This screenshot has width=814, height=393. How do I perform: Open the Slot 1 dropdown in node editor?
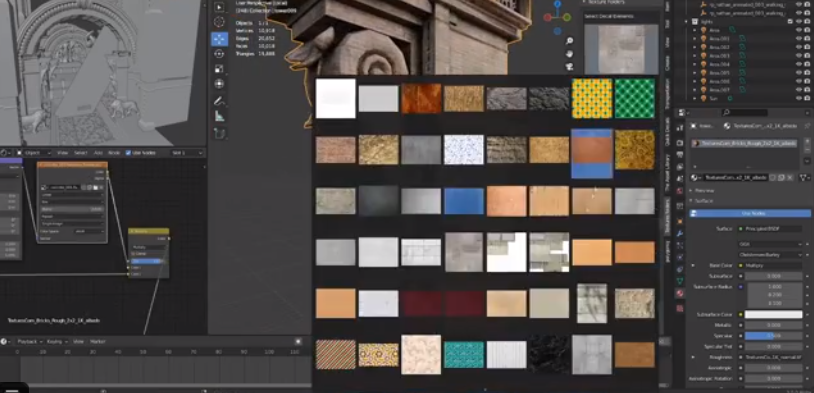(187, 153)
